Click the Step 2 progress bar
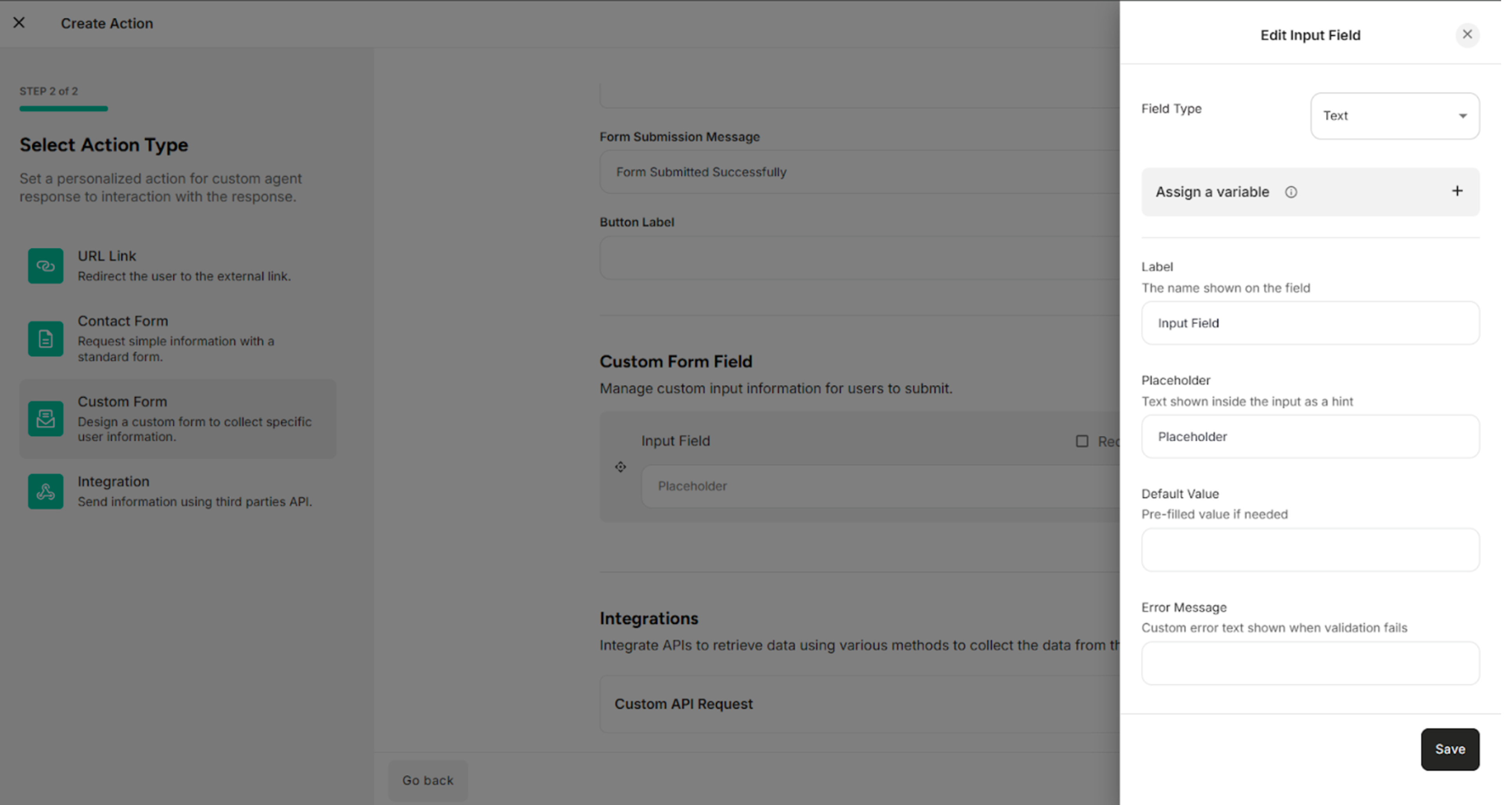This screenshot has width=1512, height=805. click(63, 108)
